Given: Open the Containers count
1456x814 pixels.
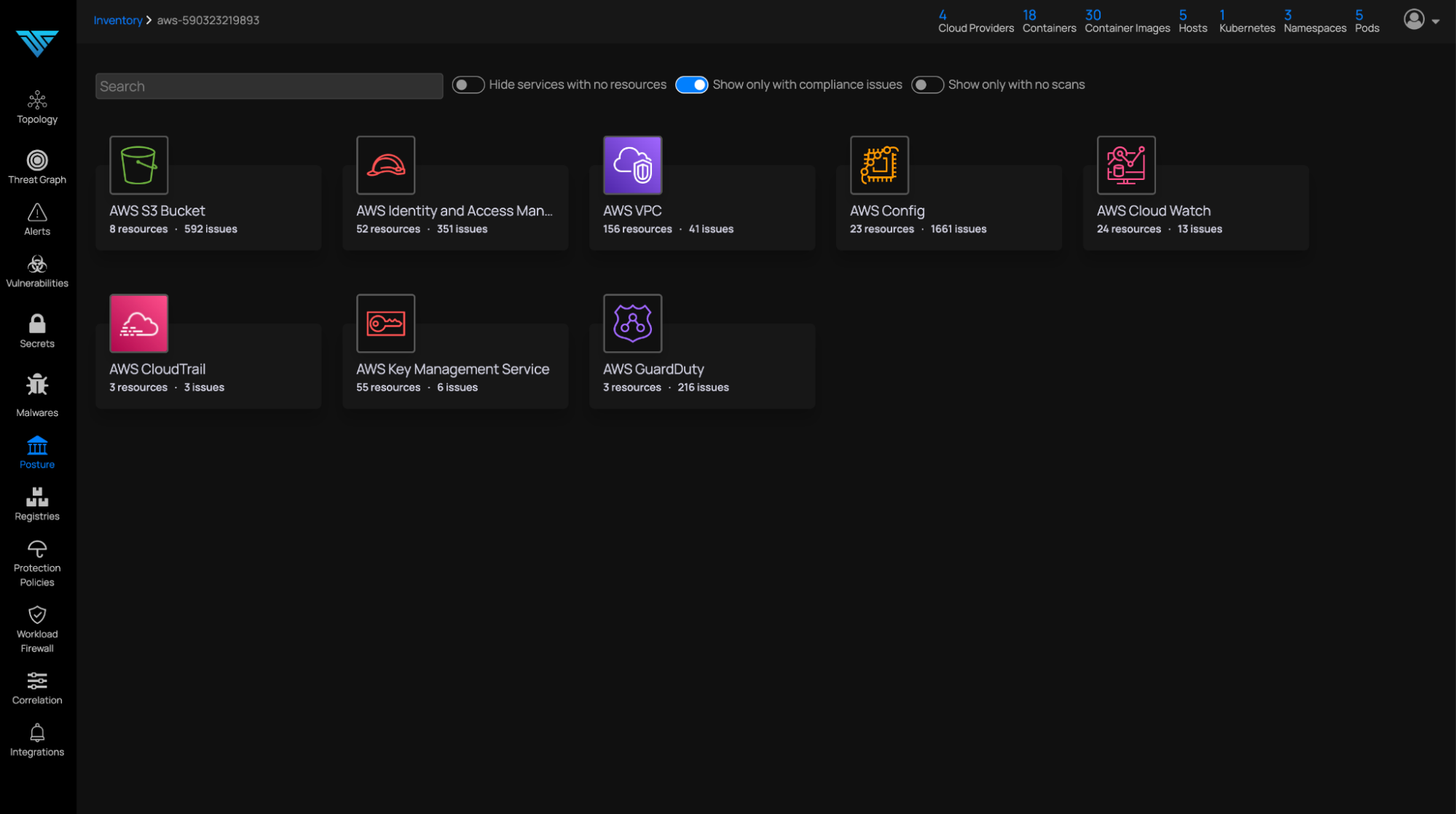Looking at the screenshot, I should point(1049,21).
